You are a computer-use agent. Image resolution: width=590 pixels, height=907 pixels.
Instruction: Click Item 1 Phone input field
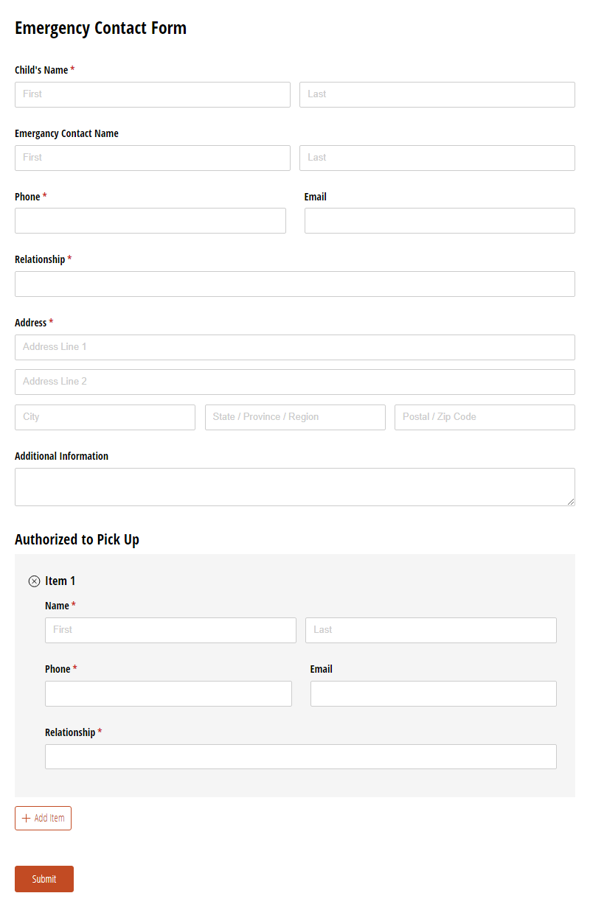(168, 694)
